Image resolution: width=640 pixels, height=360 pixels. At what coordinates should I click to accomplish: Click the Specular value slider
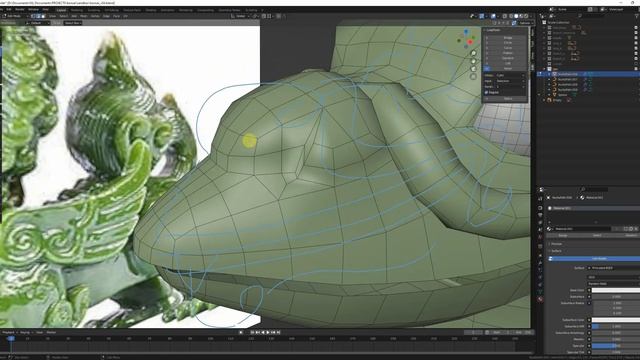click(x=616, y=346)
